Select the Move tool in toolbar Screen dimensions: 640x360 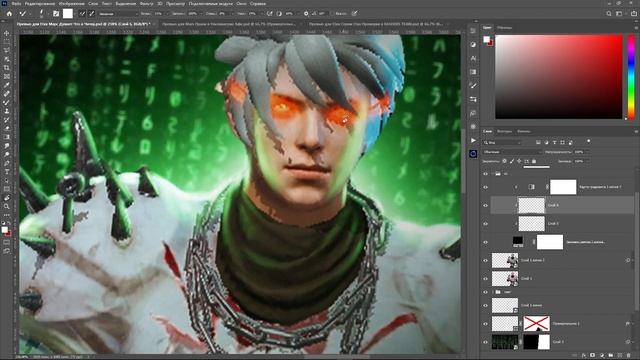pyautogui.click(x=7, y=33)
